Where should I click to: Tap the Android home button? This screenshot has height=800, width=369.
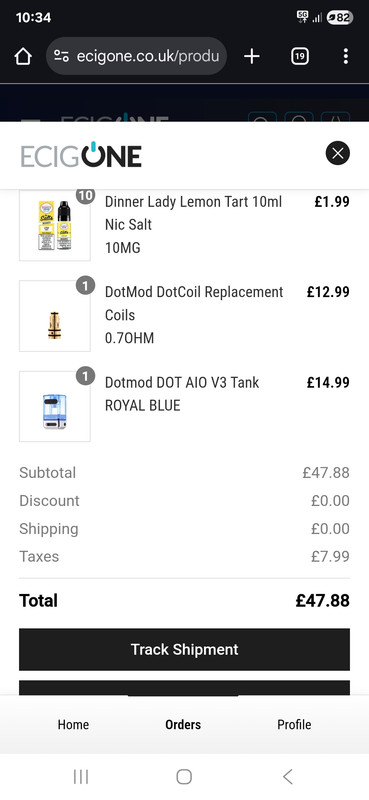point(184,777)
